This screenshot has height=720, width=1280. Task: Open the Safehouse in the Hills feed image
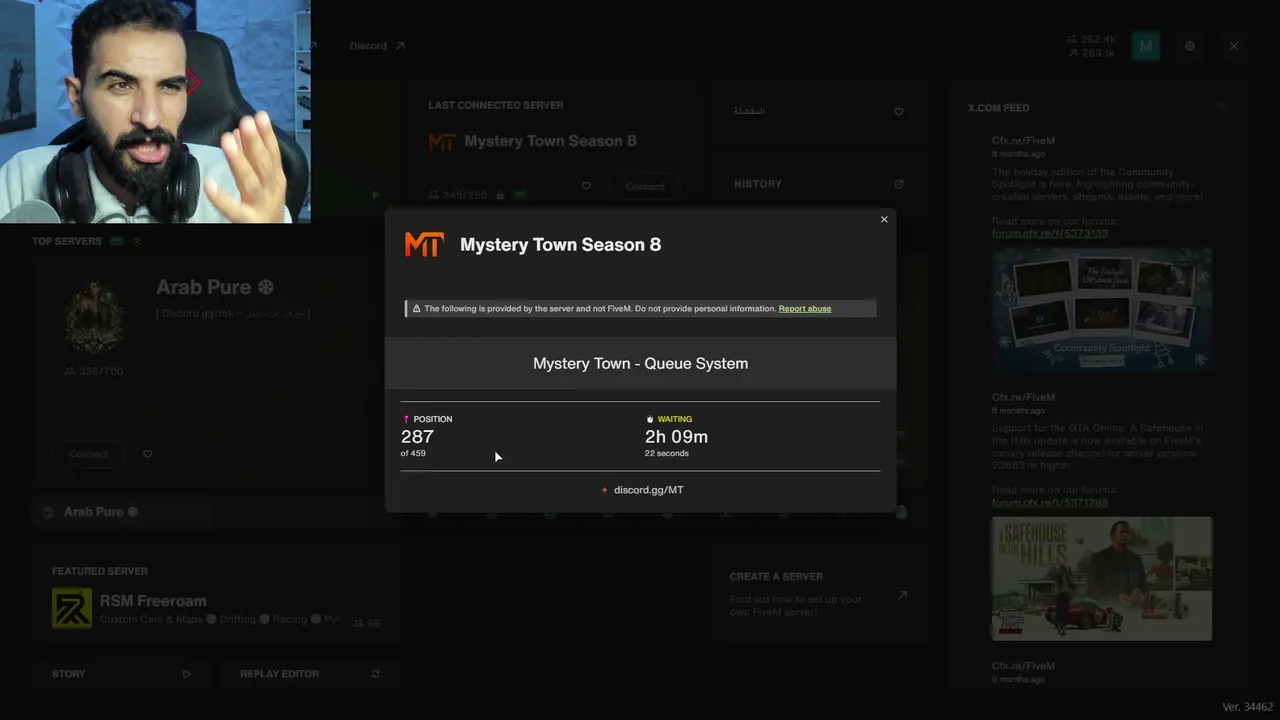pyautogui.click(x=1102, y=579)
